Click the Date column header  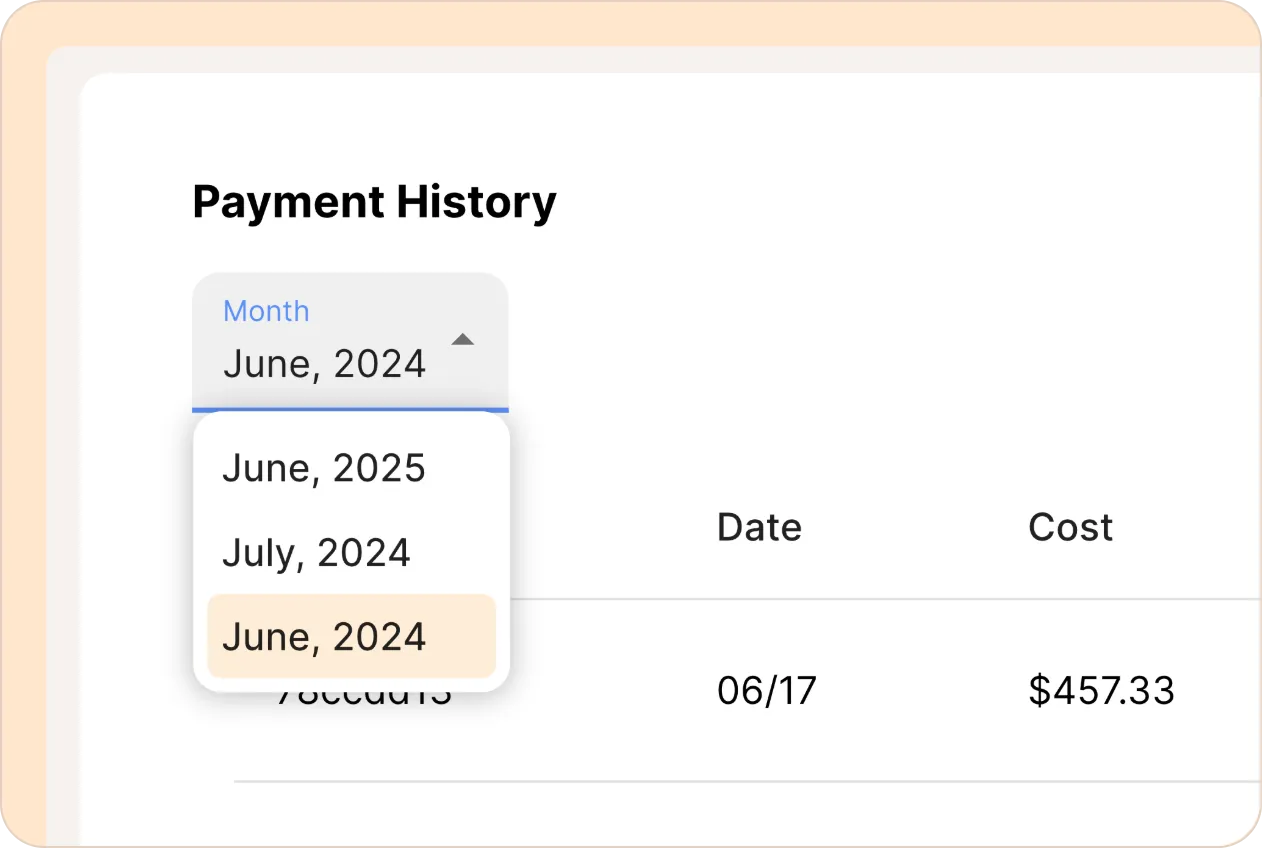click(759, 527)
